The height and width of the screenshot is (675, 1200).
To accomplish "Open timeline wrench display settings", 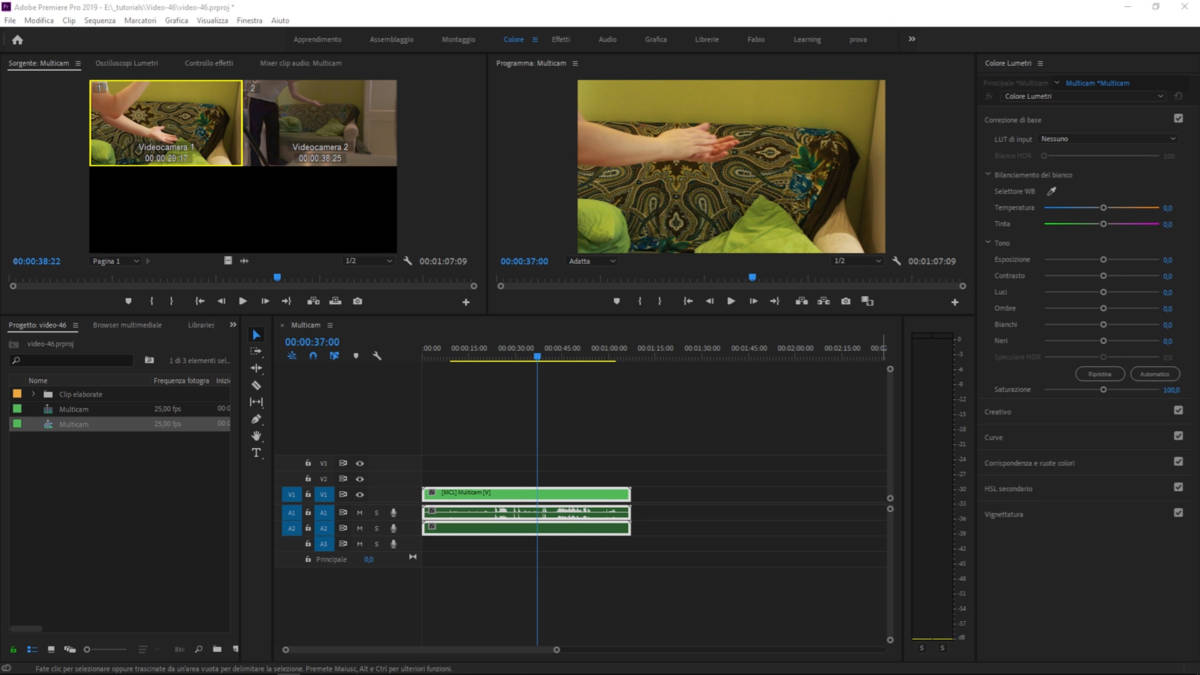I will click(377, 356).
